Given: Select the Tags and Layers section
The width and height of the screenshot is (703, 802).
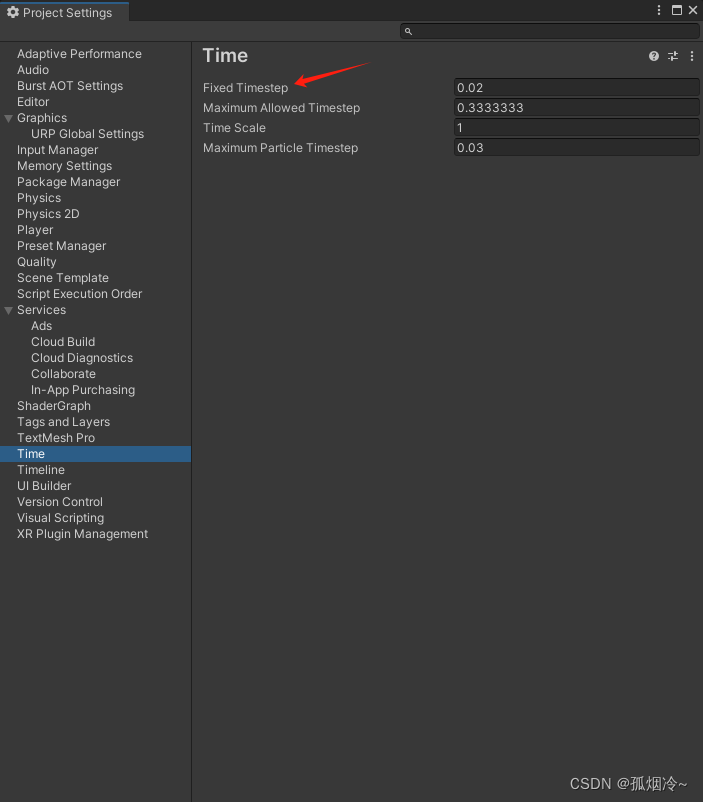Looking at the screenshot, I should [x=63, y=421].
